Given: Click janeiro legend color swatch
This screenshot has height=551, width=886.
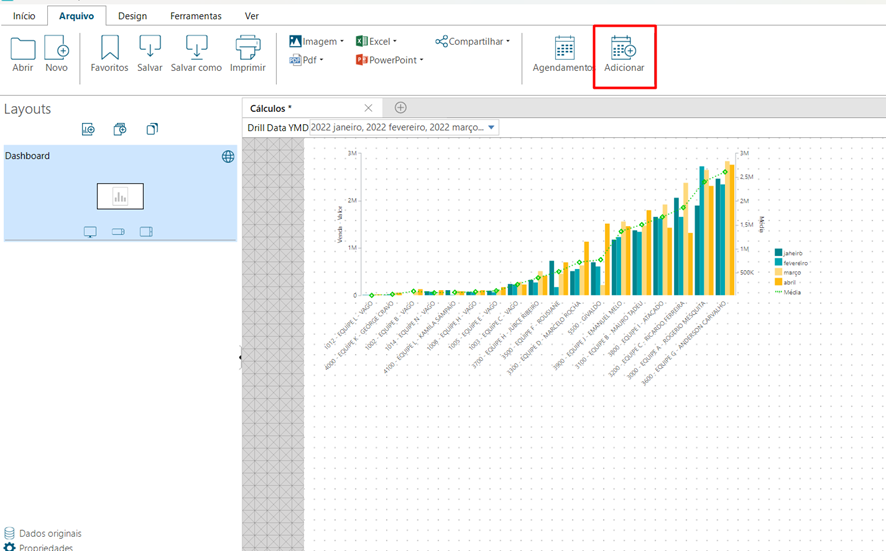Looking at the screenshot, I should [x=778, y=253].
